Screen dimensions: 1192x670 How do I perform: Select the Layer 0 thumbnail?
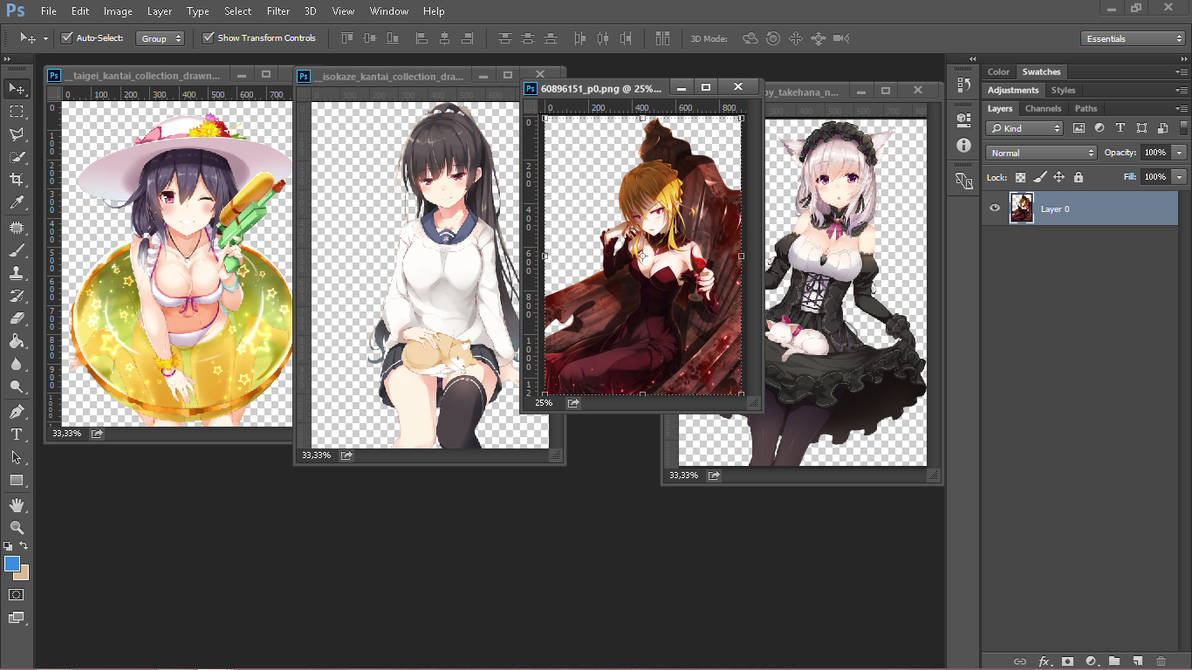[x=1021, y=208]
